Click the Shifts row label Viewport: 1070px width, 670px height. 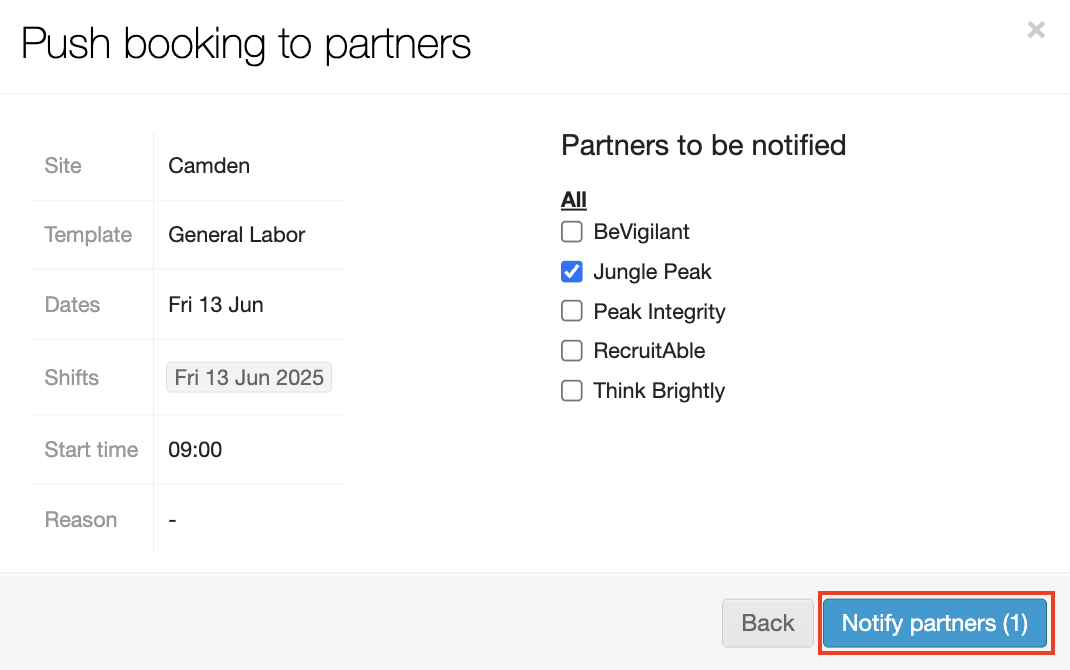click(72, 378)
